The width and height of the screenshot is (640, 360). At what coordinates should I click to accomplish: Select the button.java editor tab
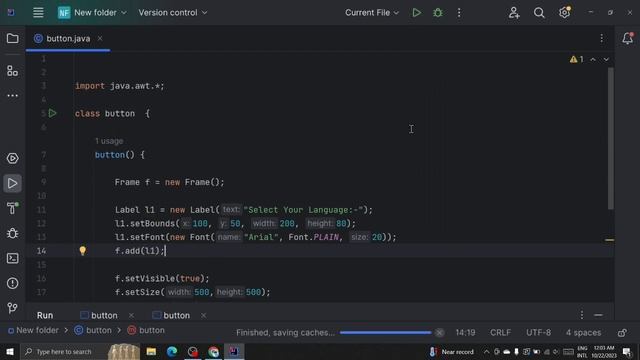pos(68,38)
